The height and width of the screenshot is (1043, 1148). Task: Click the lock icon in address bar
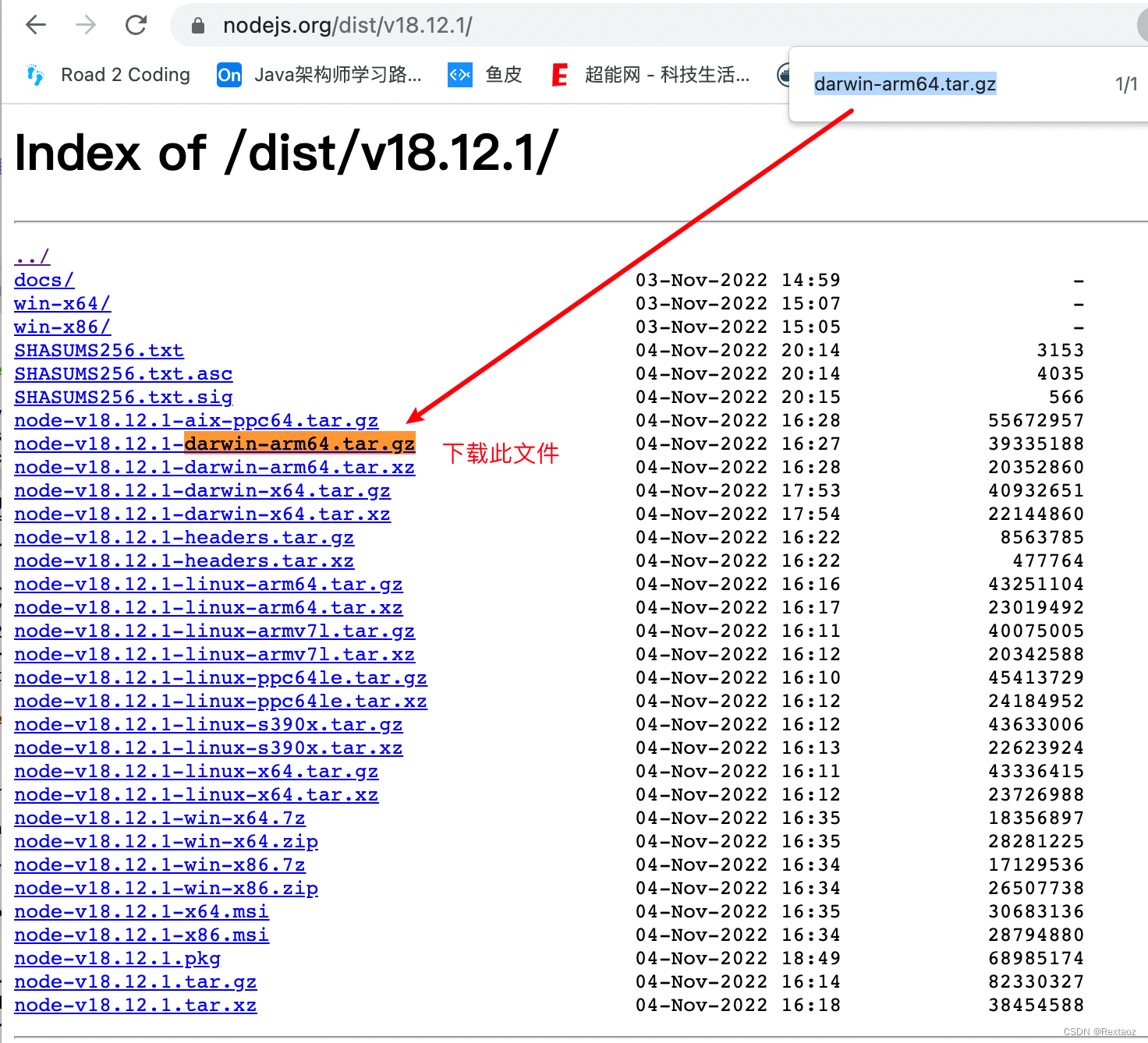[x=198, y=26]
